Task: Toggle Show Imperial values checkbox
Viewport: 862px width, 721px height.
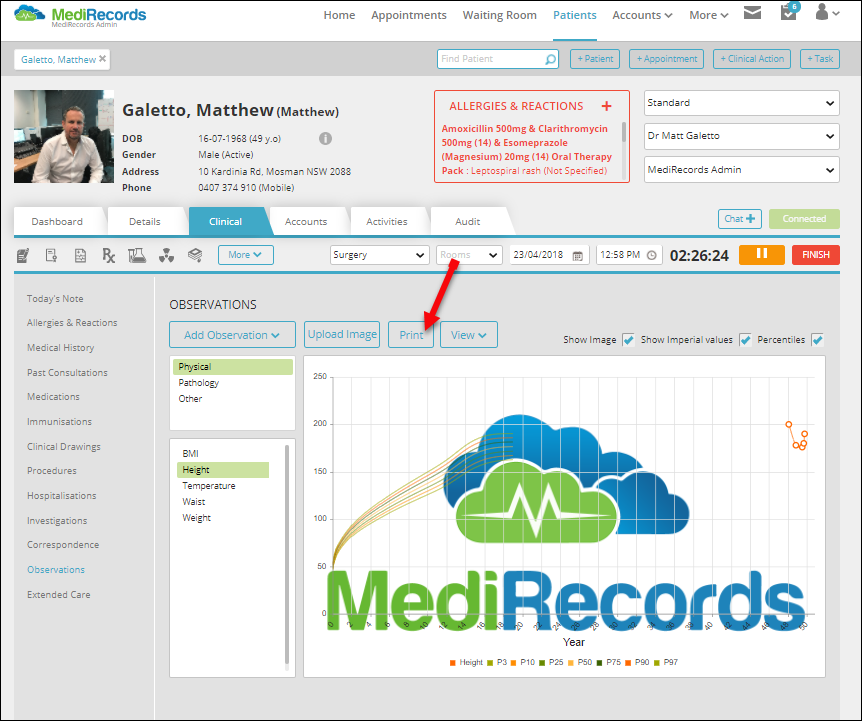Action: [745, 340]
